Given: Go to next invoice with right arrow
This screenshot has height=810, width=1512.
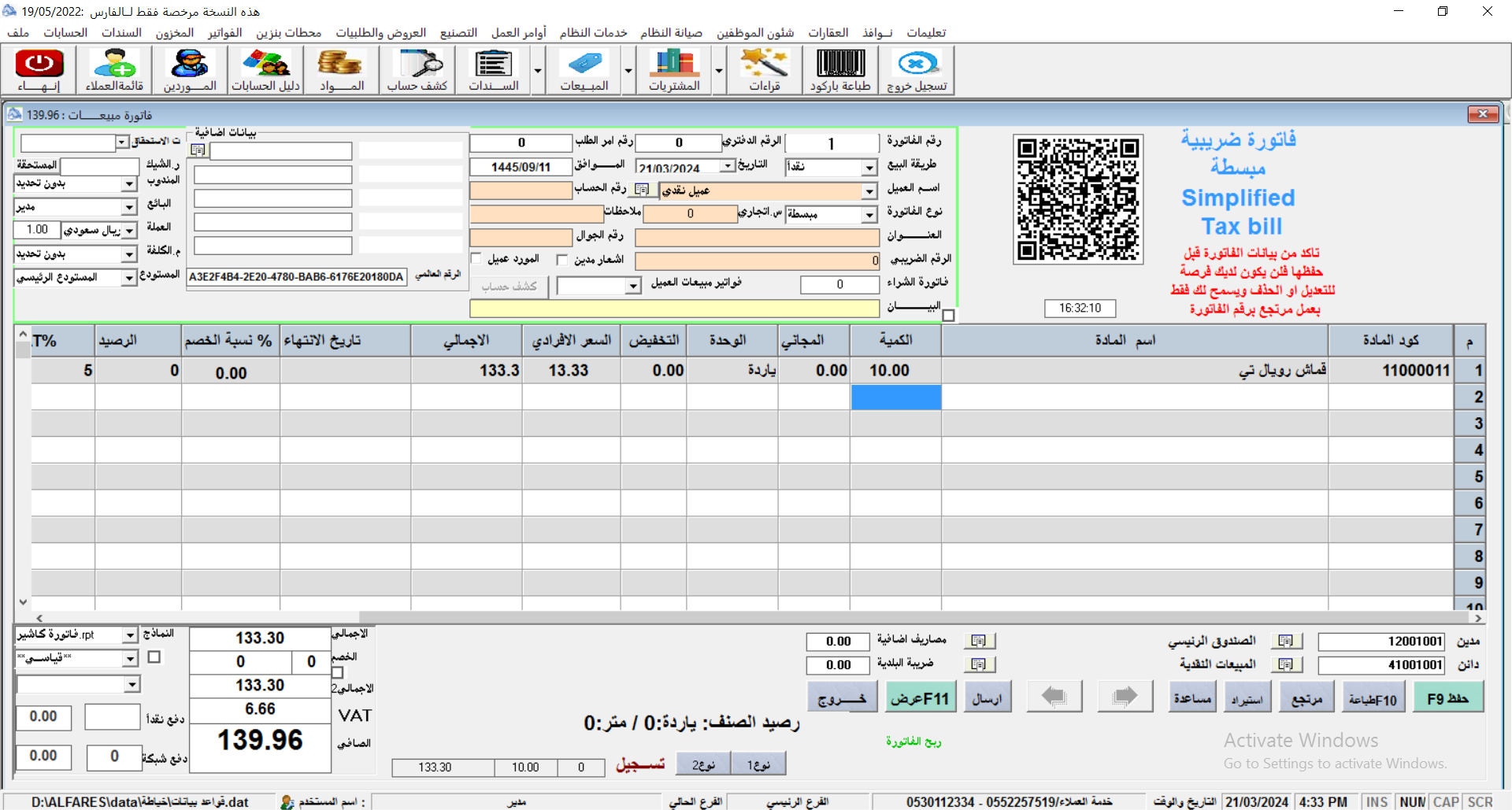Looking at the screenshot, I should tap(1125, 697).
